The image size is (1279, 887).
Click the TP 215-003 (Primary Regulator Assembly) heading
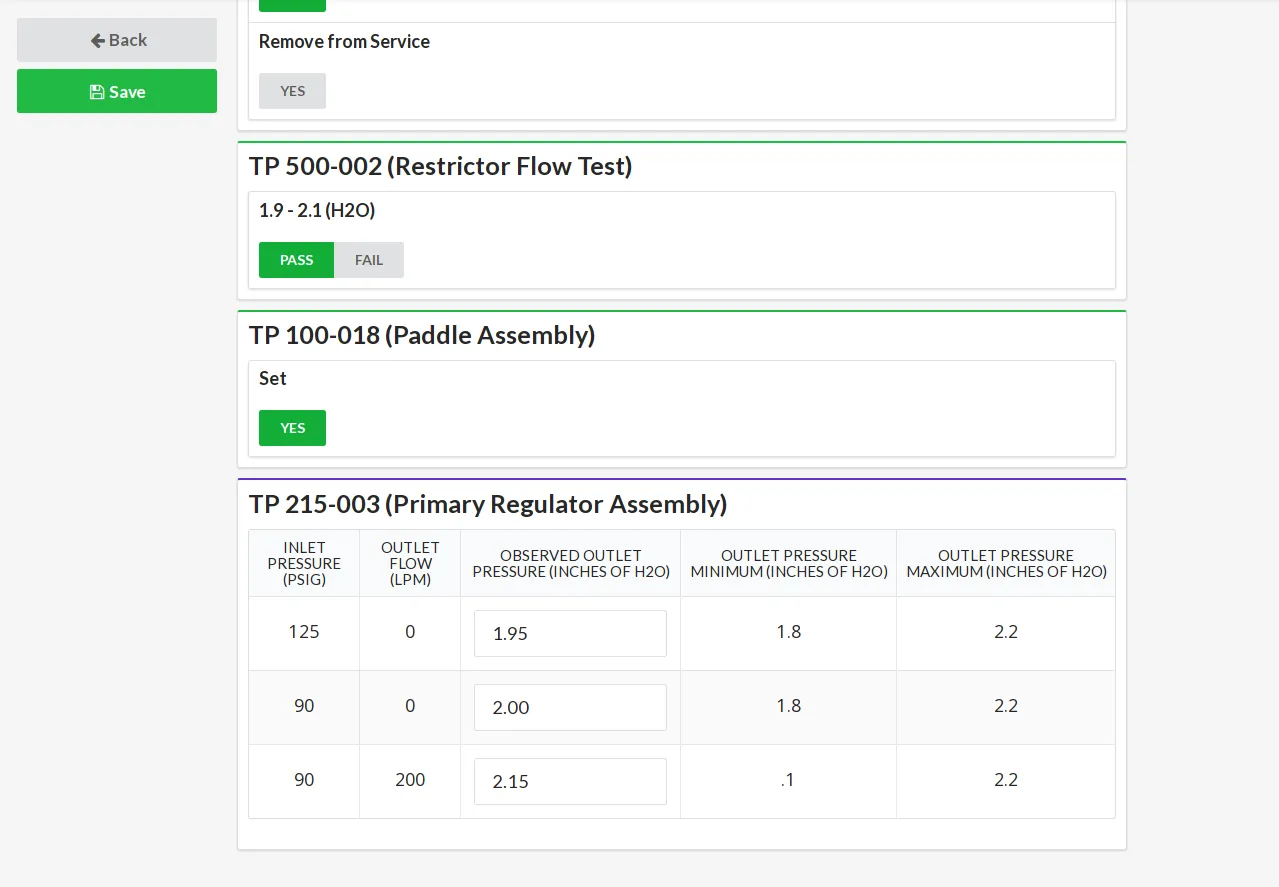click(x=488, y=504)
